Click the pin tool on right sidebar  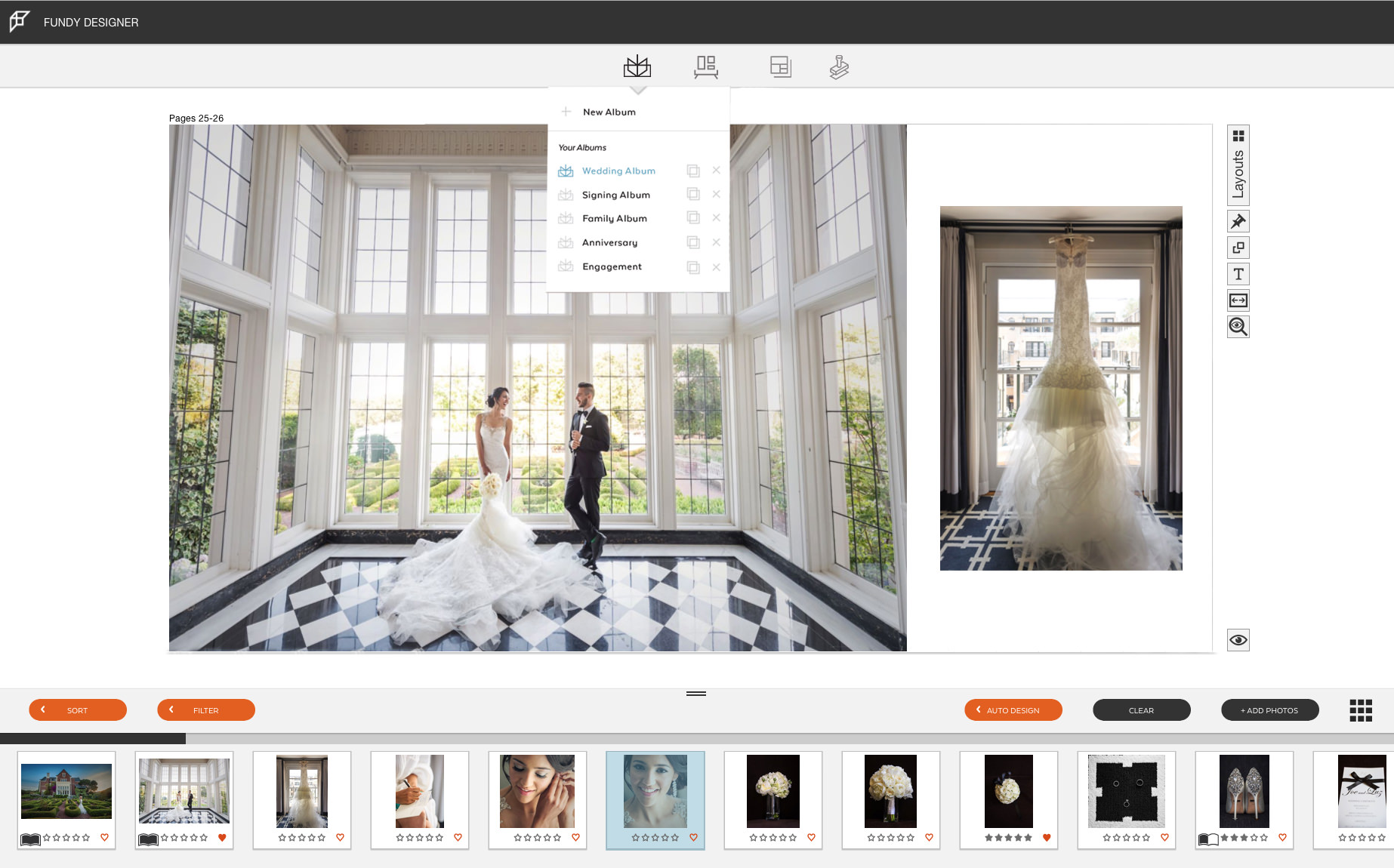tap(1238, 221)
